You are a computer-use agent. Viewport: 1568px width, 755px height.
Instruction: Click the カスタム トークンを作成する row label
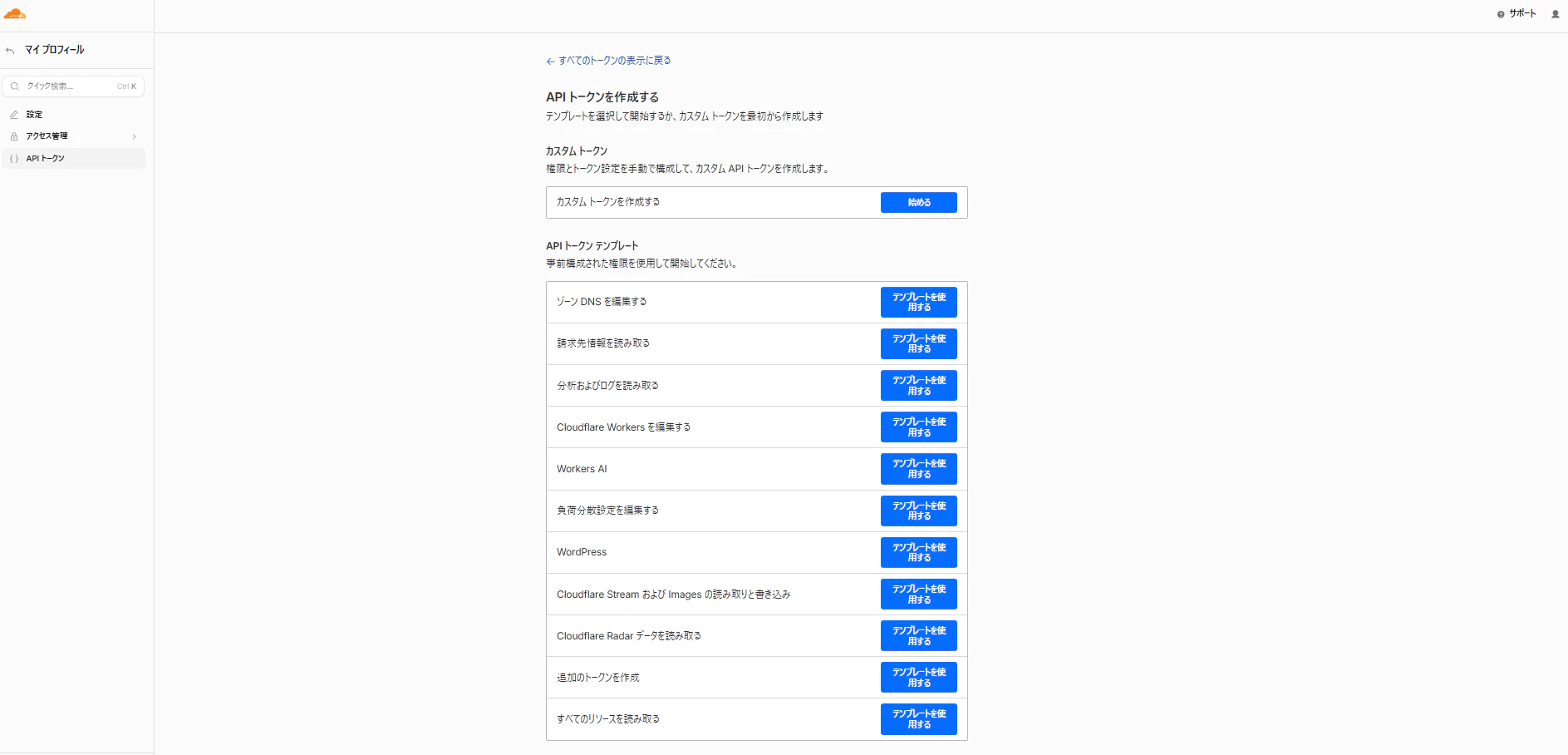(608, 202)
